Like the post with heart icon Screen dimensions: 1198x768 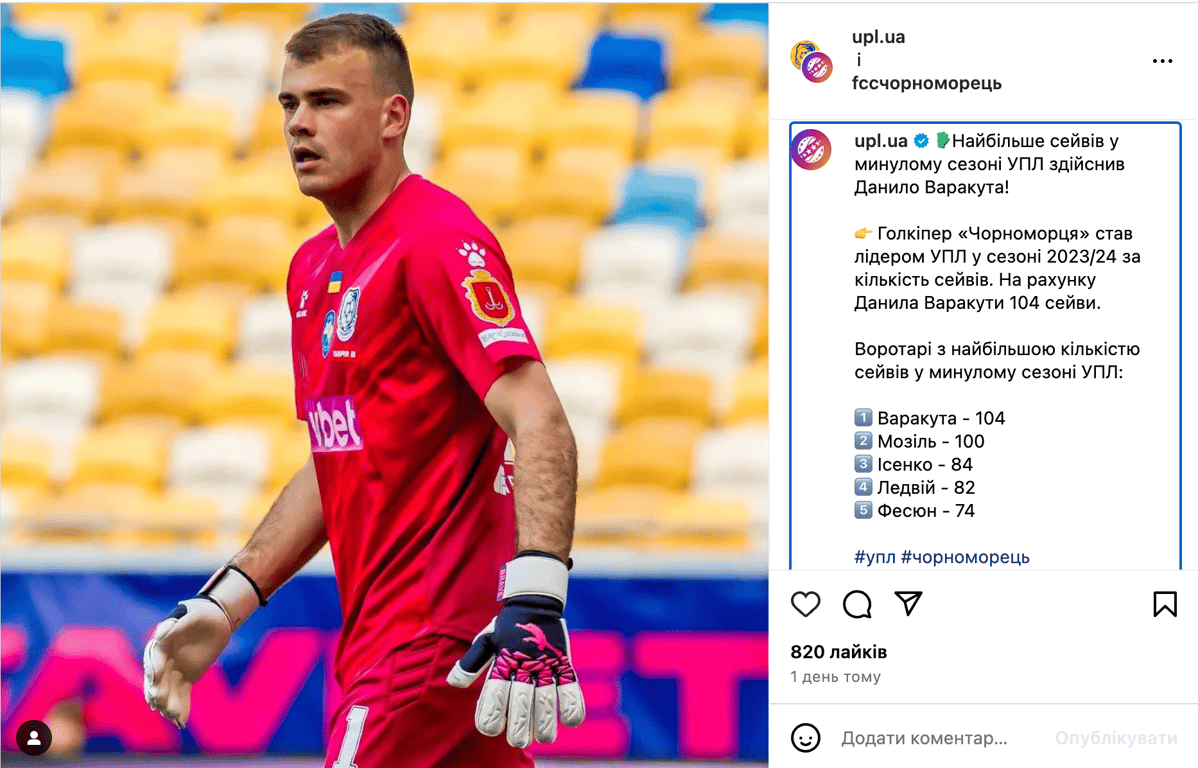[x=805, y=604]
